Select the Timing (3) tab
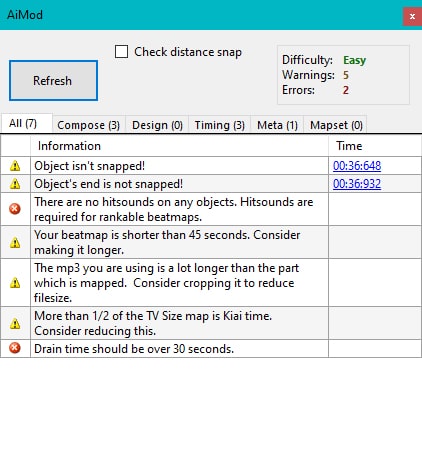This screenshot has width=422, height=475. 220,125
